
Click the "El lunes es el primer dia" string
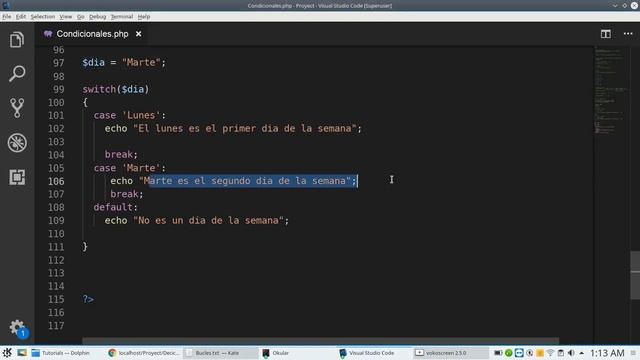coord(245,129)
